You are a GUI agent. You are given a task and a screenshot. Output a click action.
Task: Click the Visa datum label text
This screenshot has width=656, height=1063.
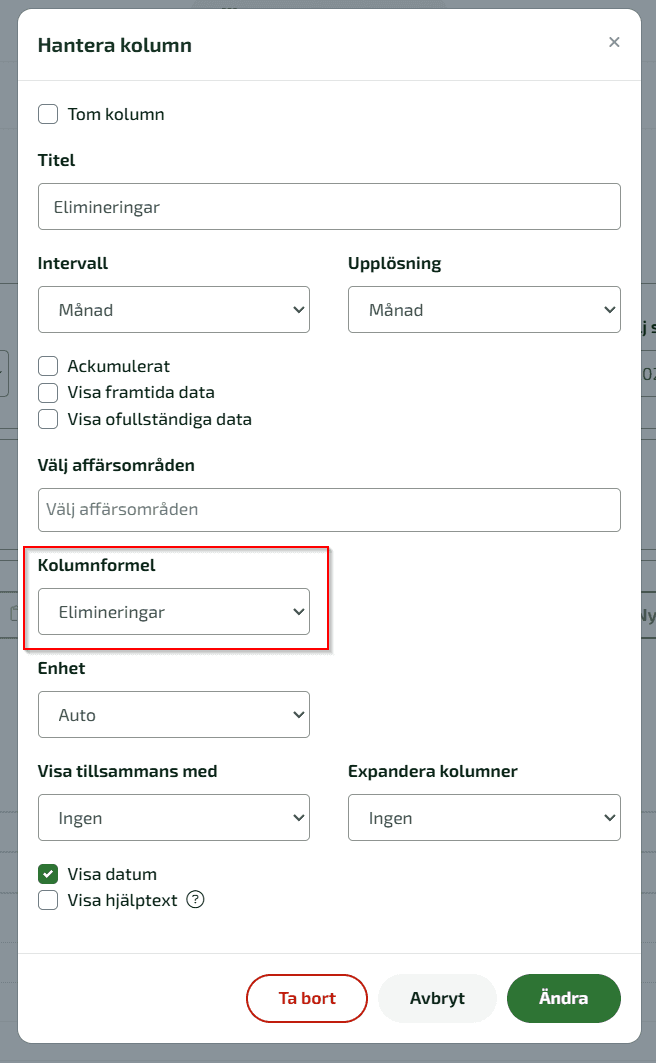pos(112,874)
